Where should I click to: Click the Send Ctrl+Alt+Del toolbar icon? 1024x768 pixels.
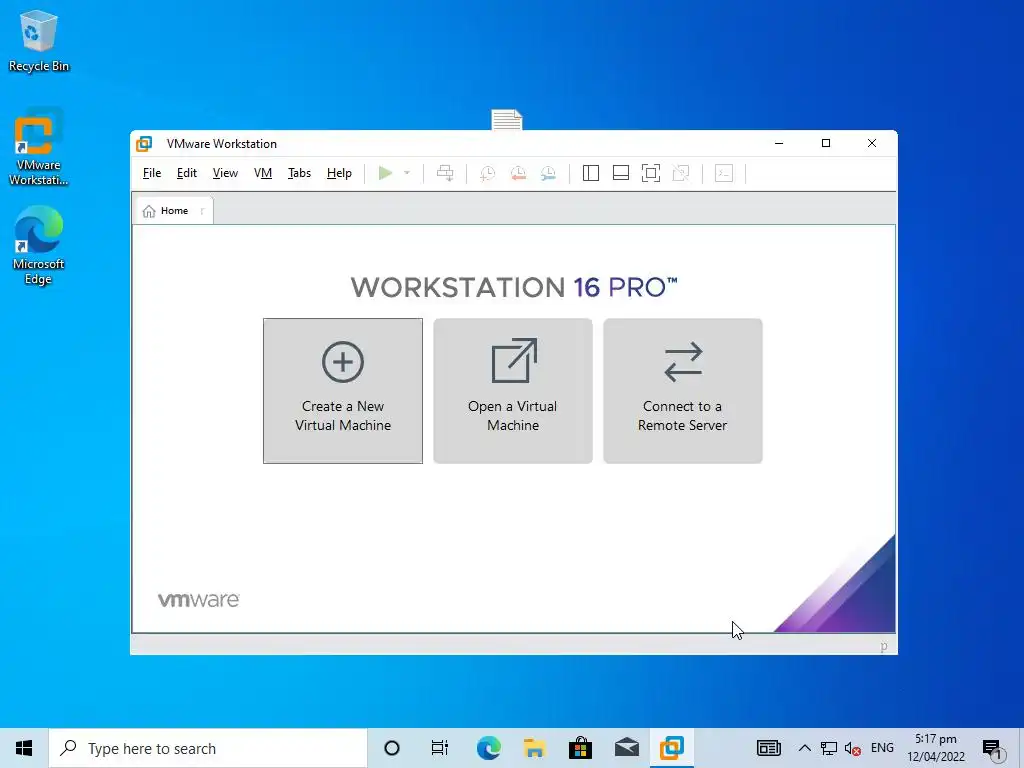coord(445,173)
